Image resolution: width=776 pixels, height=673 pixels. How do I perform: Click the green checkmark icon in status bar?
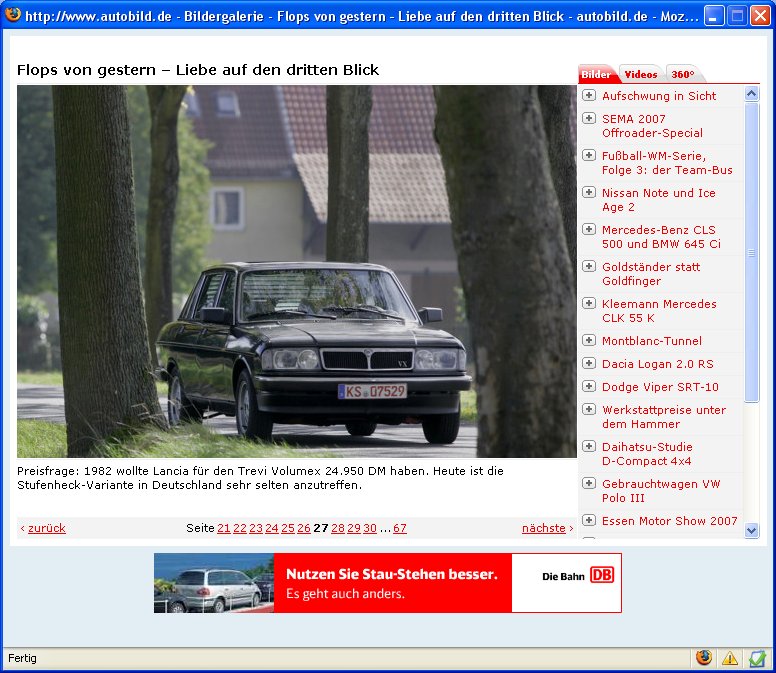pos(757,658)
